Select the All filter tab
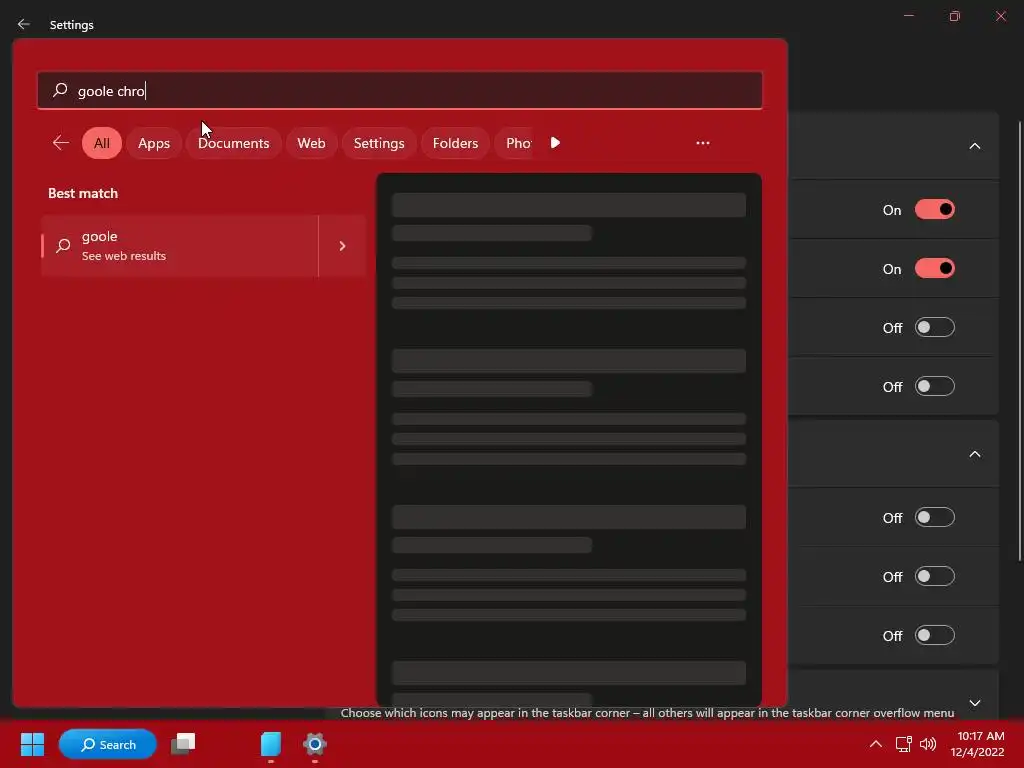Screen dimensions: 1024x768 (x=102, y=143)
